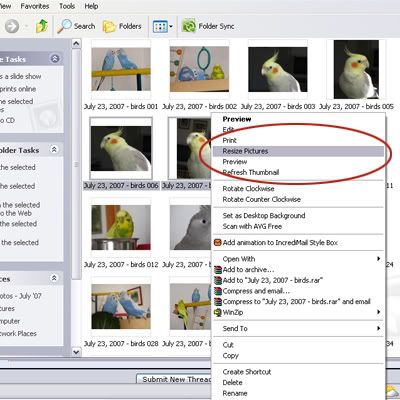The width and height of the screenshot is (400, 400).
Task: Click the Photos - July '07 place link
Action: [x=21, y=296]
